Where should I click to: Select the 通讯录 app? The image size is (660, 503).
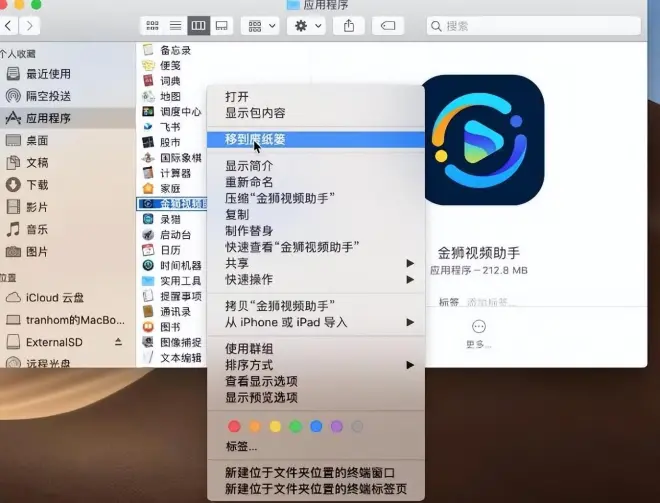pyautogui.click(x=167, y=311)
